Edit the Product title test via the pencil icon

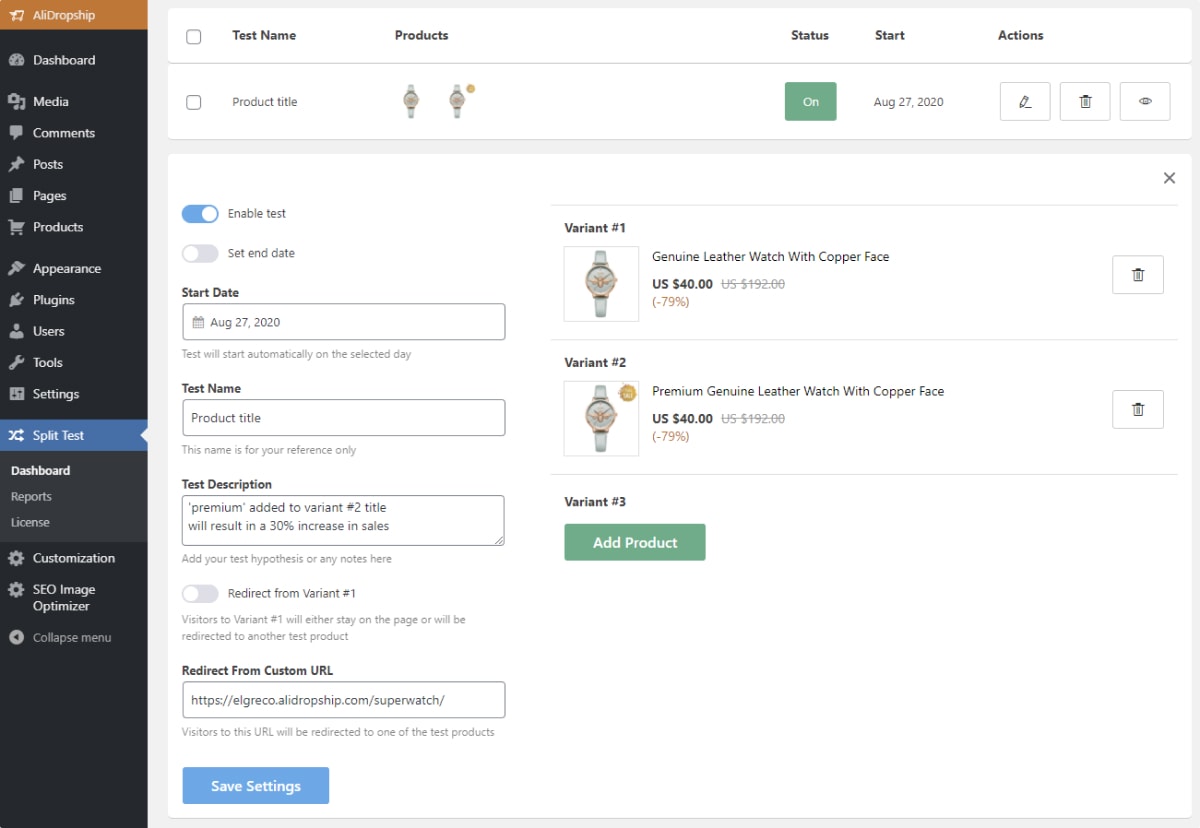(1024, 101)
